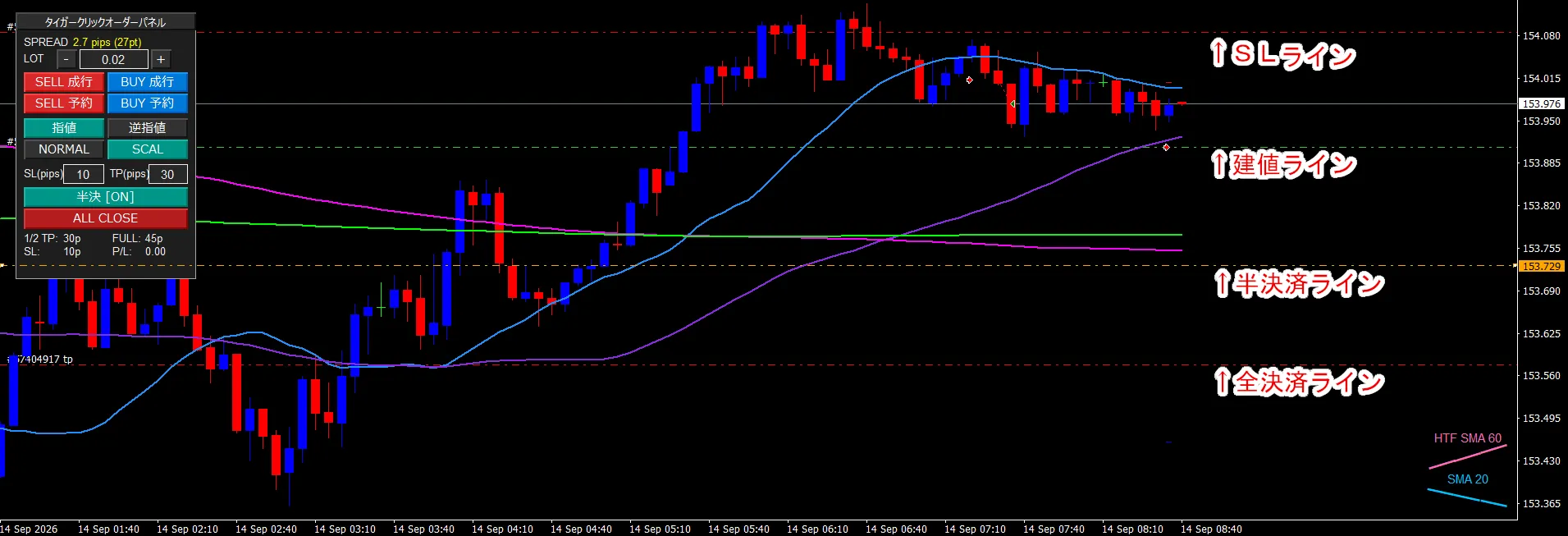Click the panel title タイガークリックオーダーパネル

pyautogui.click(x=105, y=22)
